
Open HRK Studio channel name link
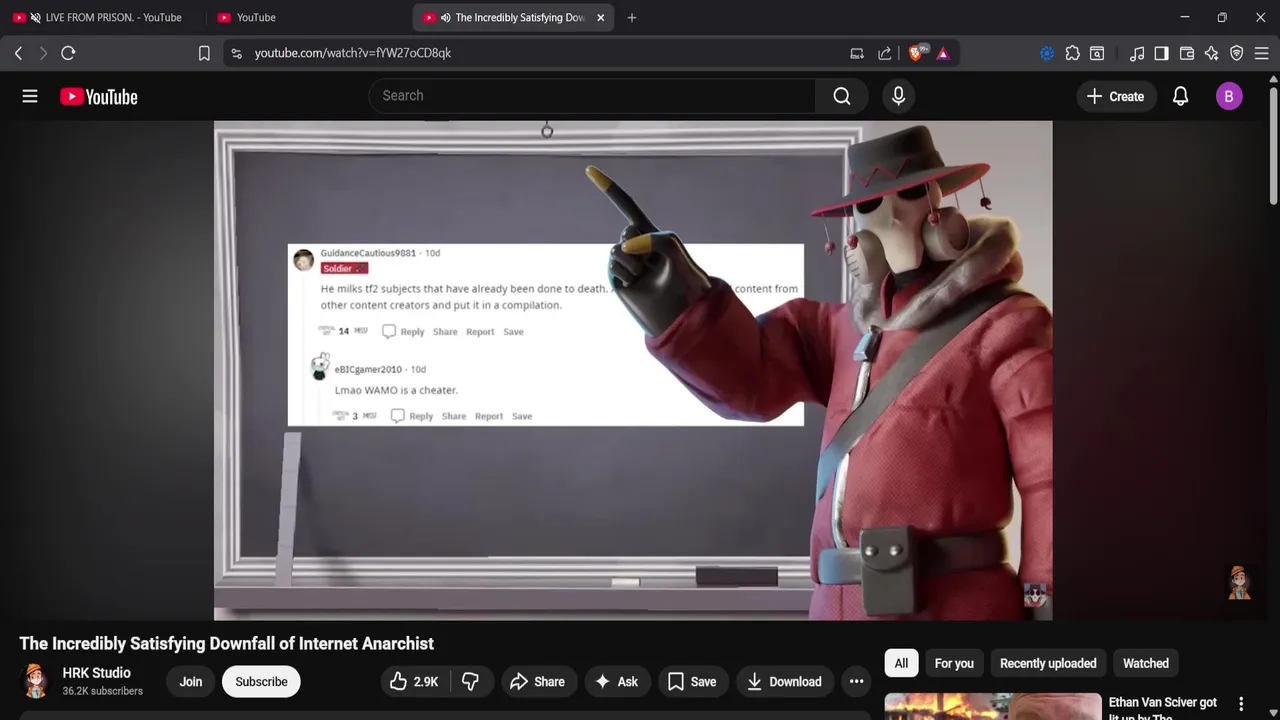coord(96,673)
